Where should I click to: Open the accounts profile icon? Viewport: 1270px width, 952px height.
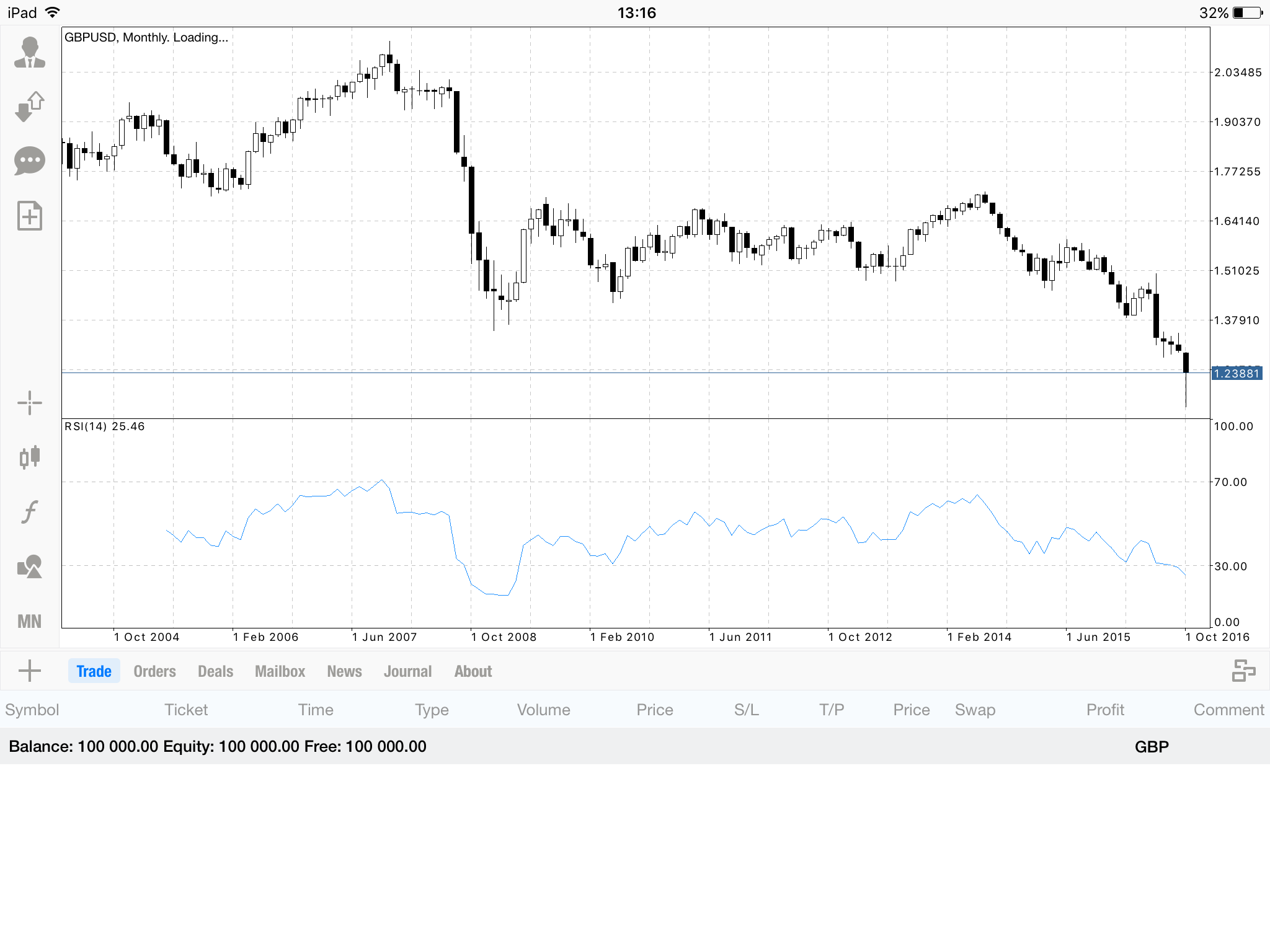[30, 52]
